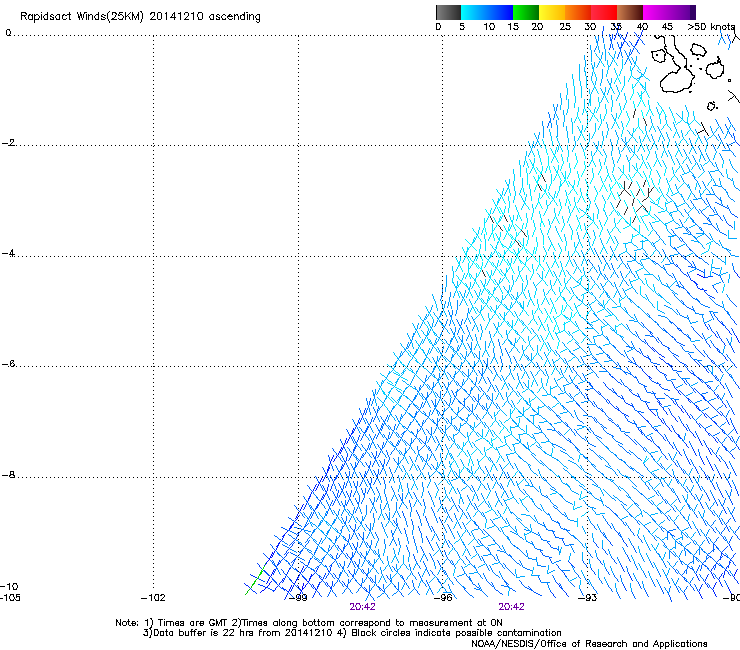Click the latitude '0' label at top-left
Image resolution: width=740 pixels, height=650 pixels.
tap(8, 33)
